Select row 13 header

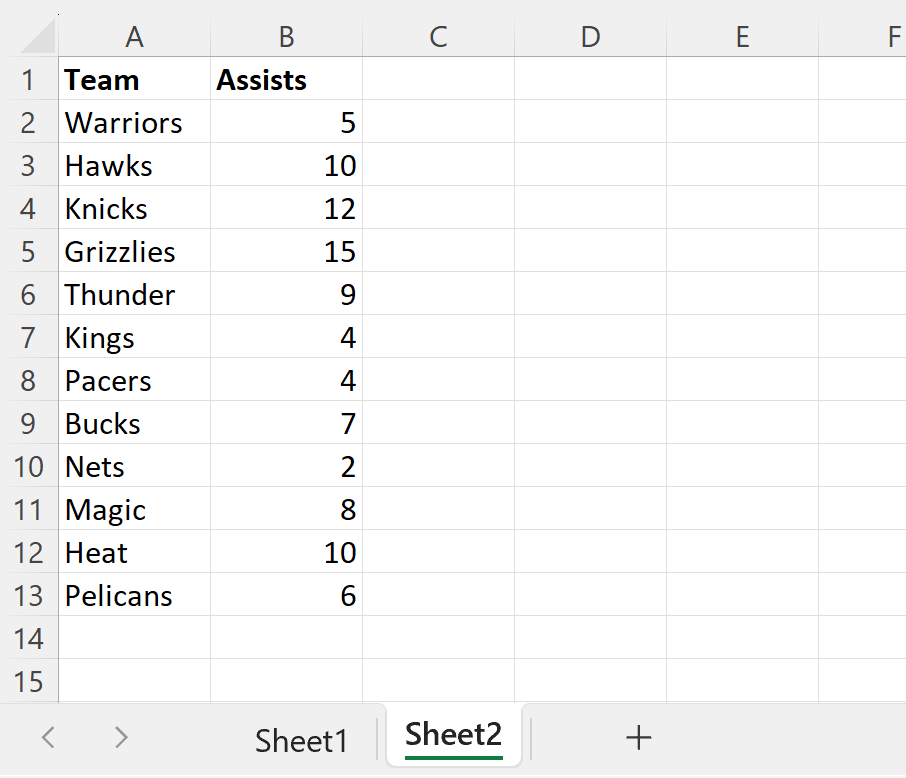tap(29, 595)
